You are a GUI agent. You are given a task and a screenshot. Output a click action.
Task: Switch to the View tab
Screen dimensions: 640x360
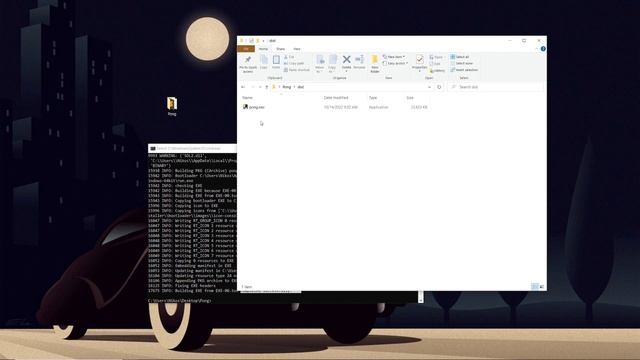[x=297, y=49]
